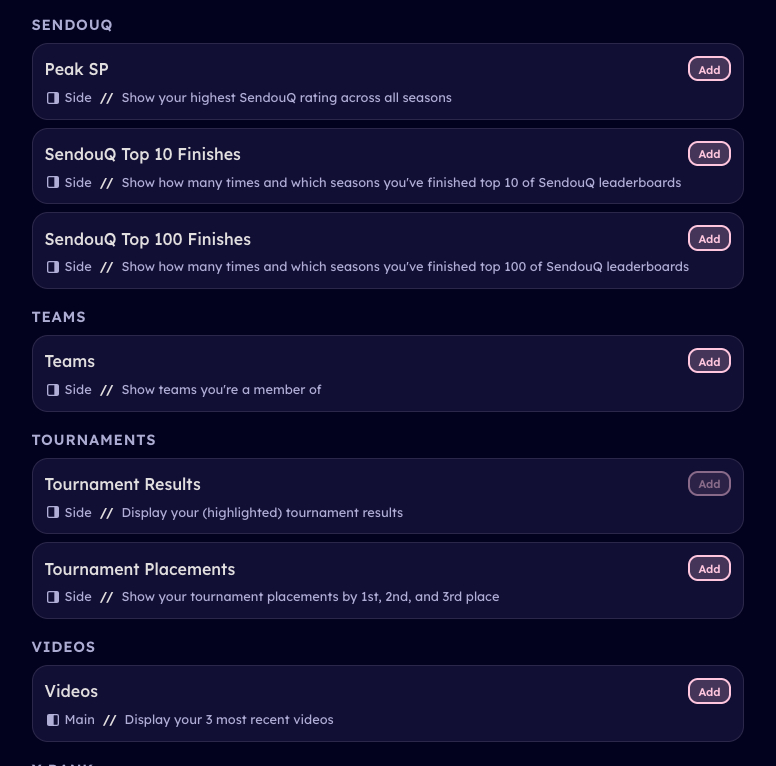The image size is (776, 766).
Task: Add the Tournament Placements widget
Action: coord(709,569)
